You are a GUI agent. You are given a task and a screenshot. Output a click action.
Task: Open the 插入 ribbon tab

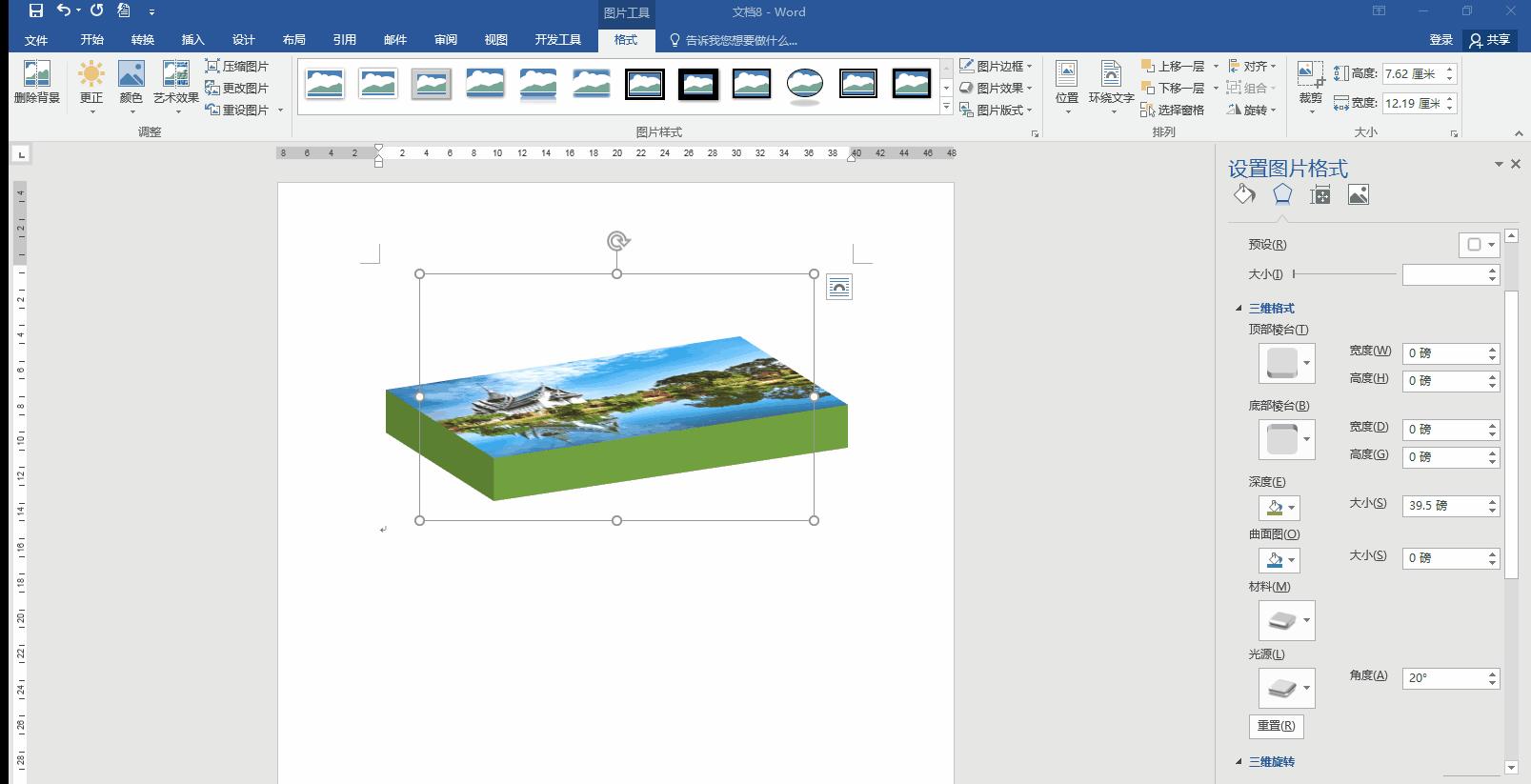pos(193,40)
